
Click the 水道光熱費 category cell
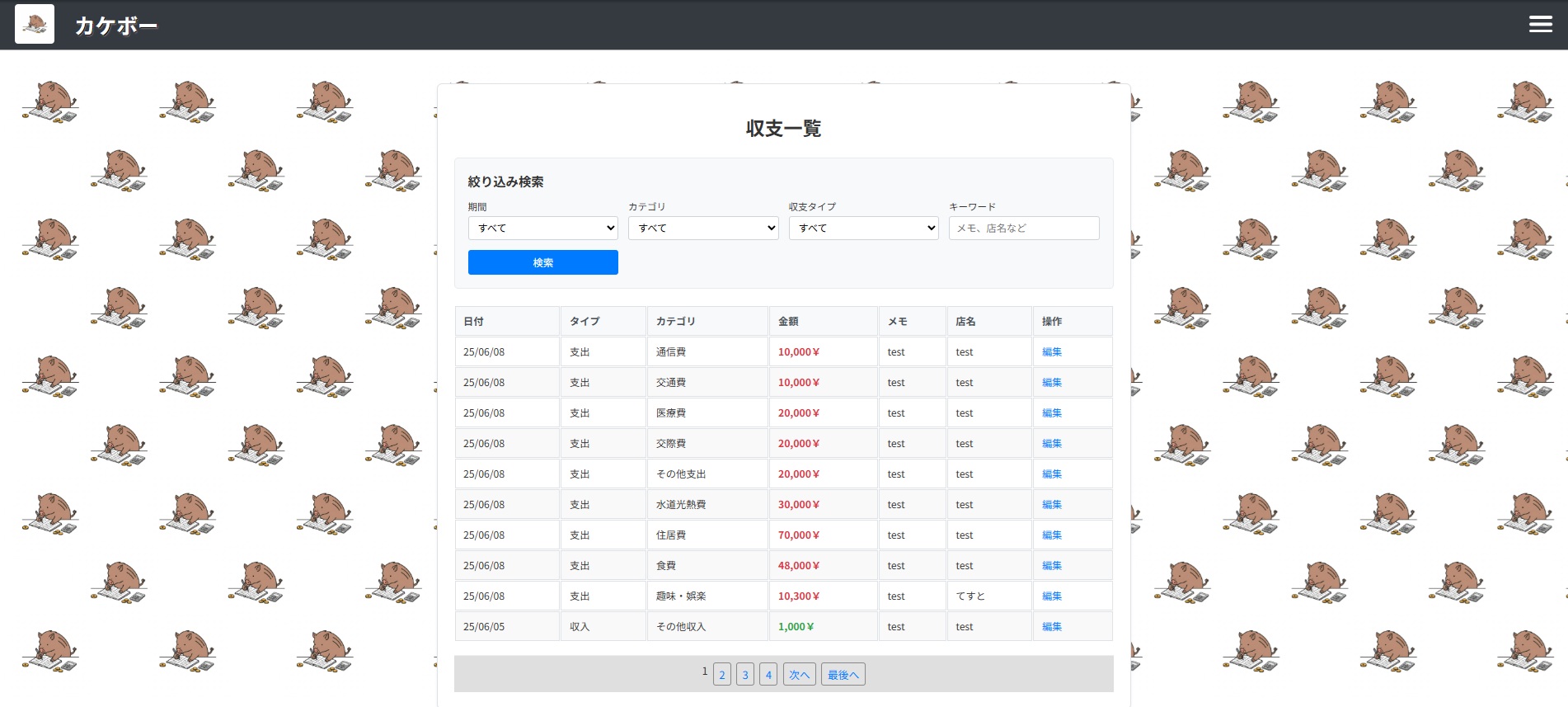pyautogui.click(x=707, y=505)
